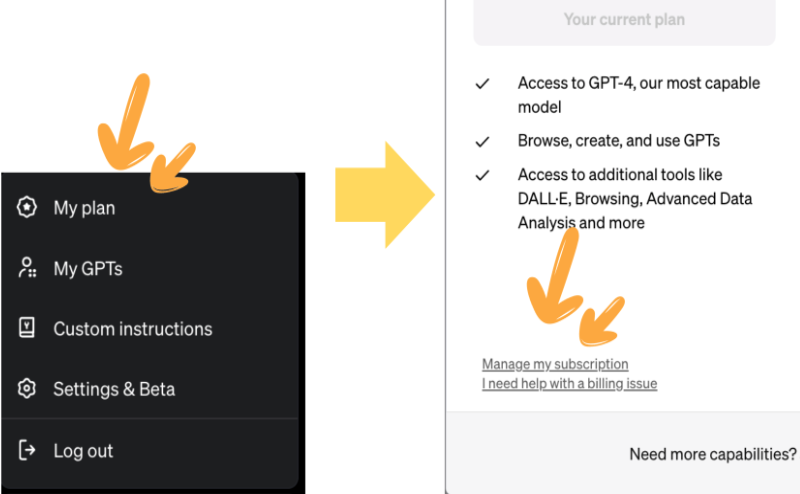Open the Manage my subscription link

555,364
